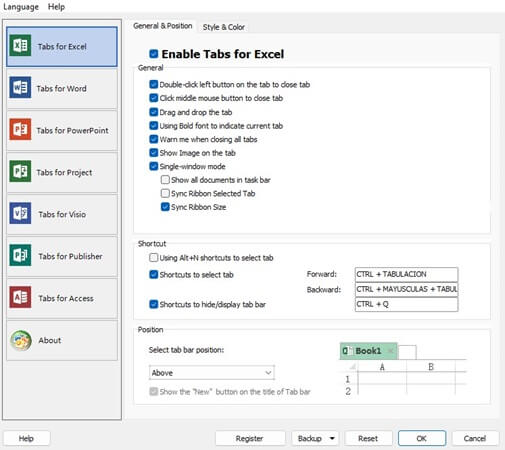Toggle Sync Ribbon Size checkbox
Image resolution: width=505 pixels, height=450 pixels.
coord(165,207)
